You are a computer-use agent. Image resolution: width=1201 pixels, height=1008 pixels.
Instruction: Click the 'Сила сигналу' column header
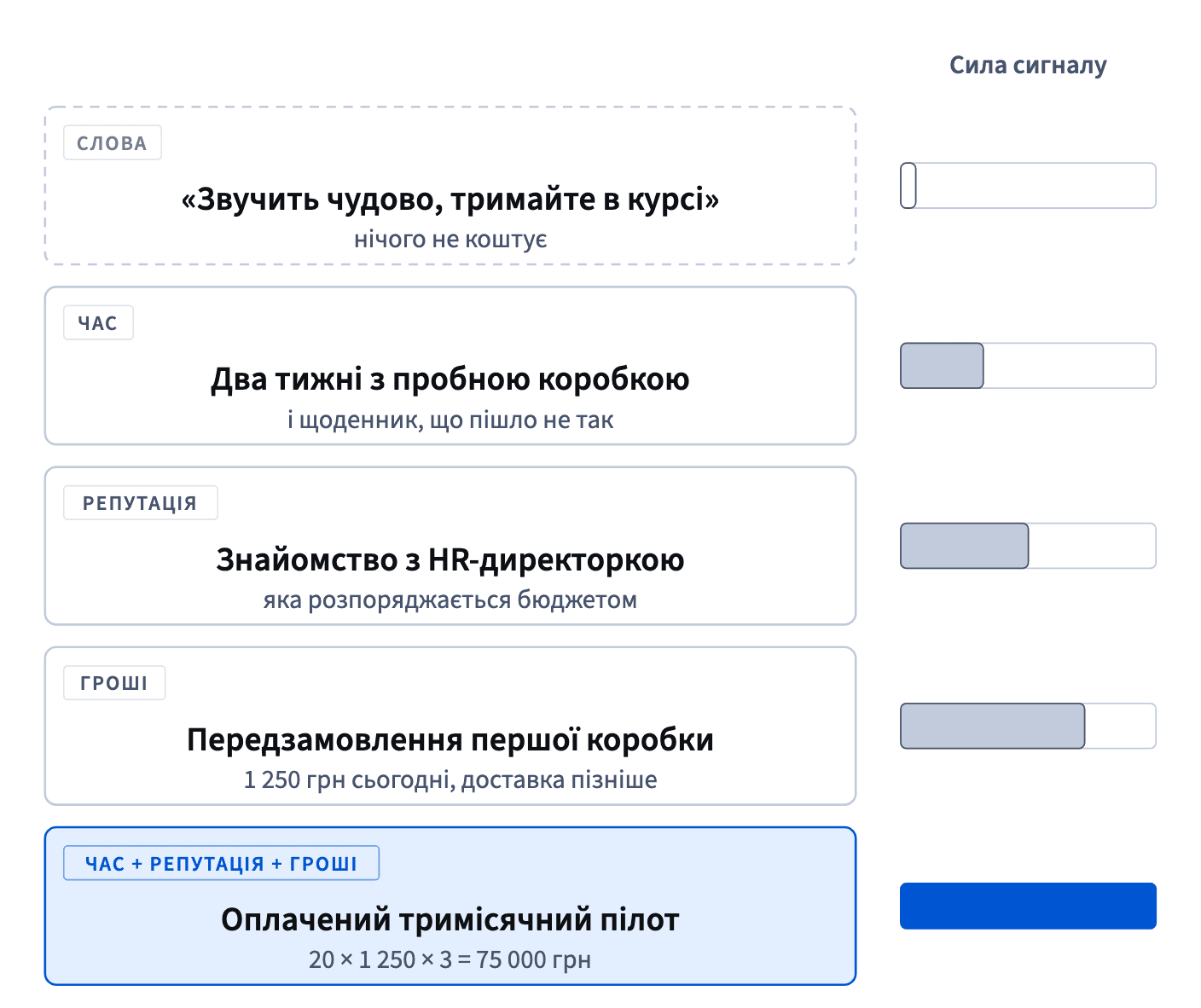tap(1028, 66)
